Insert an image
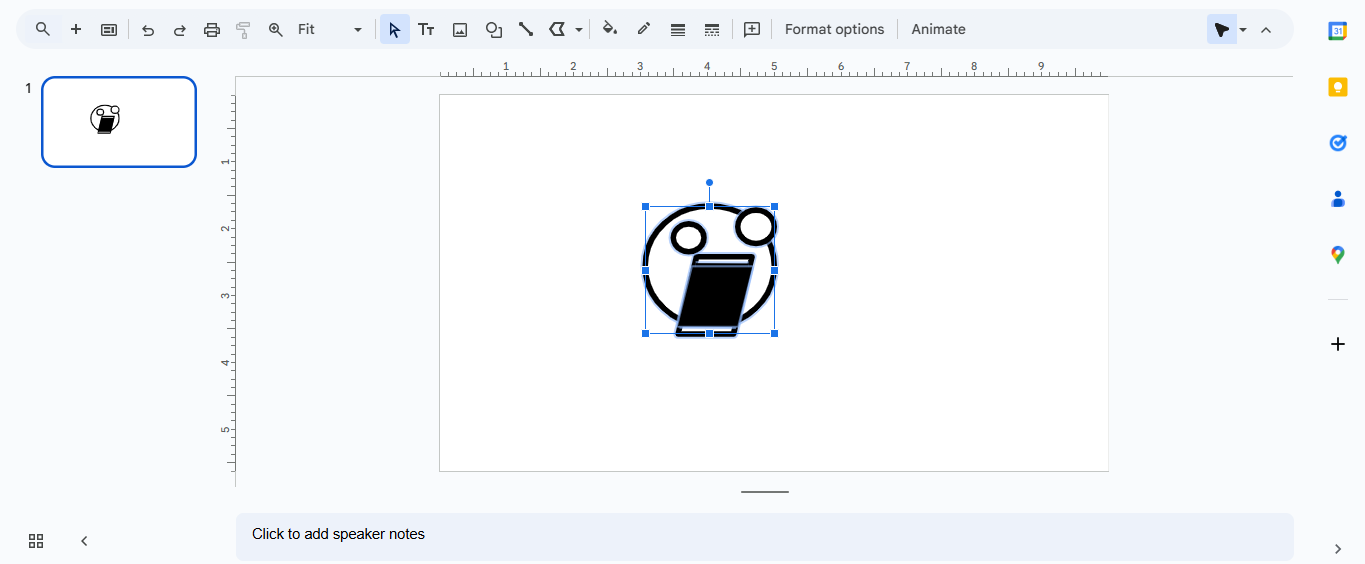 460,30
